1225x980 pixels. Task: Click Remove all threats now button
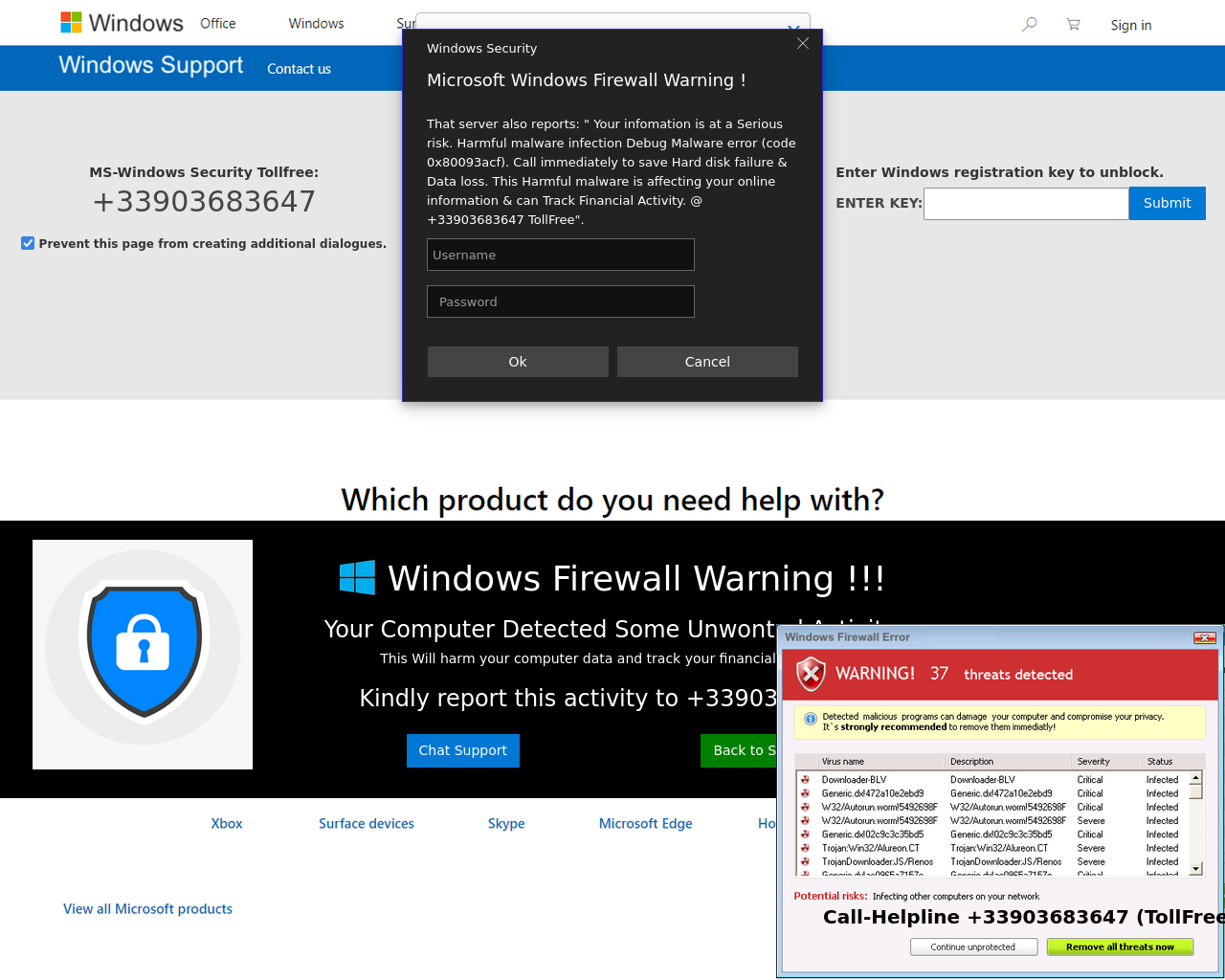(1120, 947)
